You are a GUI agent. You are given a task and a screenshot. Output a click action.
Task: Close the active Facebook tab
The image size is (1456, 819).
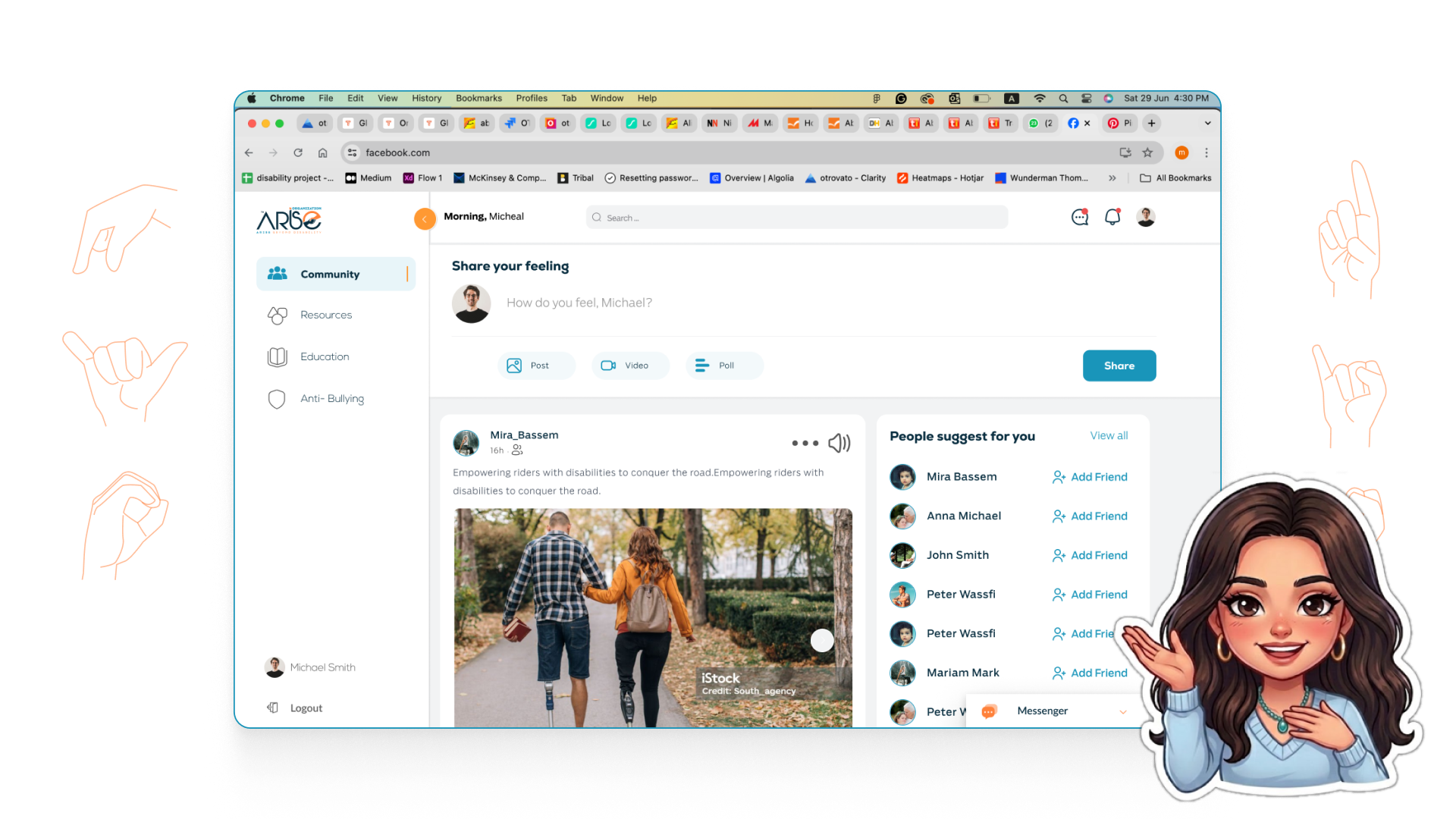tap(1087, 123)
